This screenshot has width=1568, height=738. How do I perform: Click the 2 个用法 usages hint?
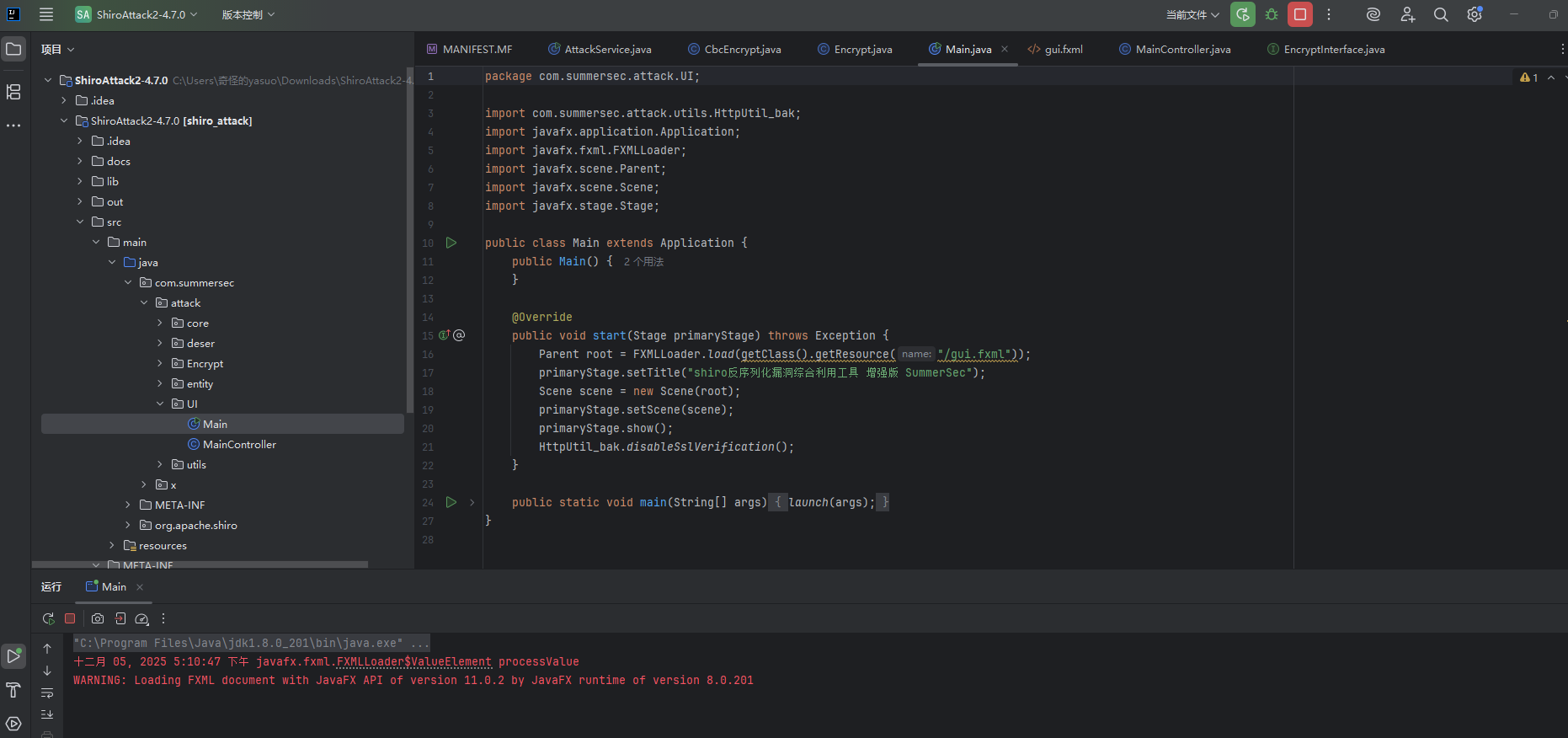tap(643, 262)
